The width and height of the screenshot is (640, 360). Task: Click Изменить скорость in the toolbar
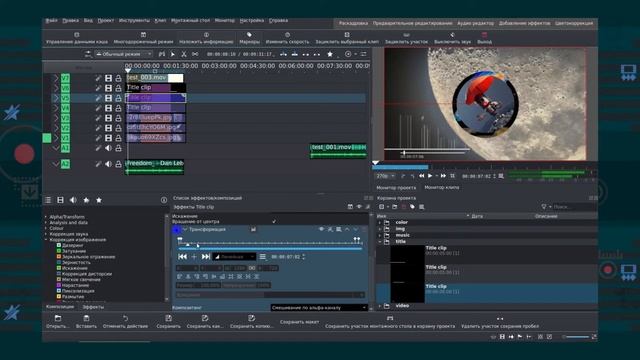pos(287,38)
